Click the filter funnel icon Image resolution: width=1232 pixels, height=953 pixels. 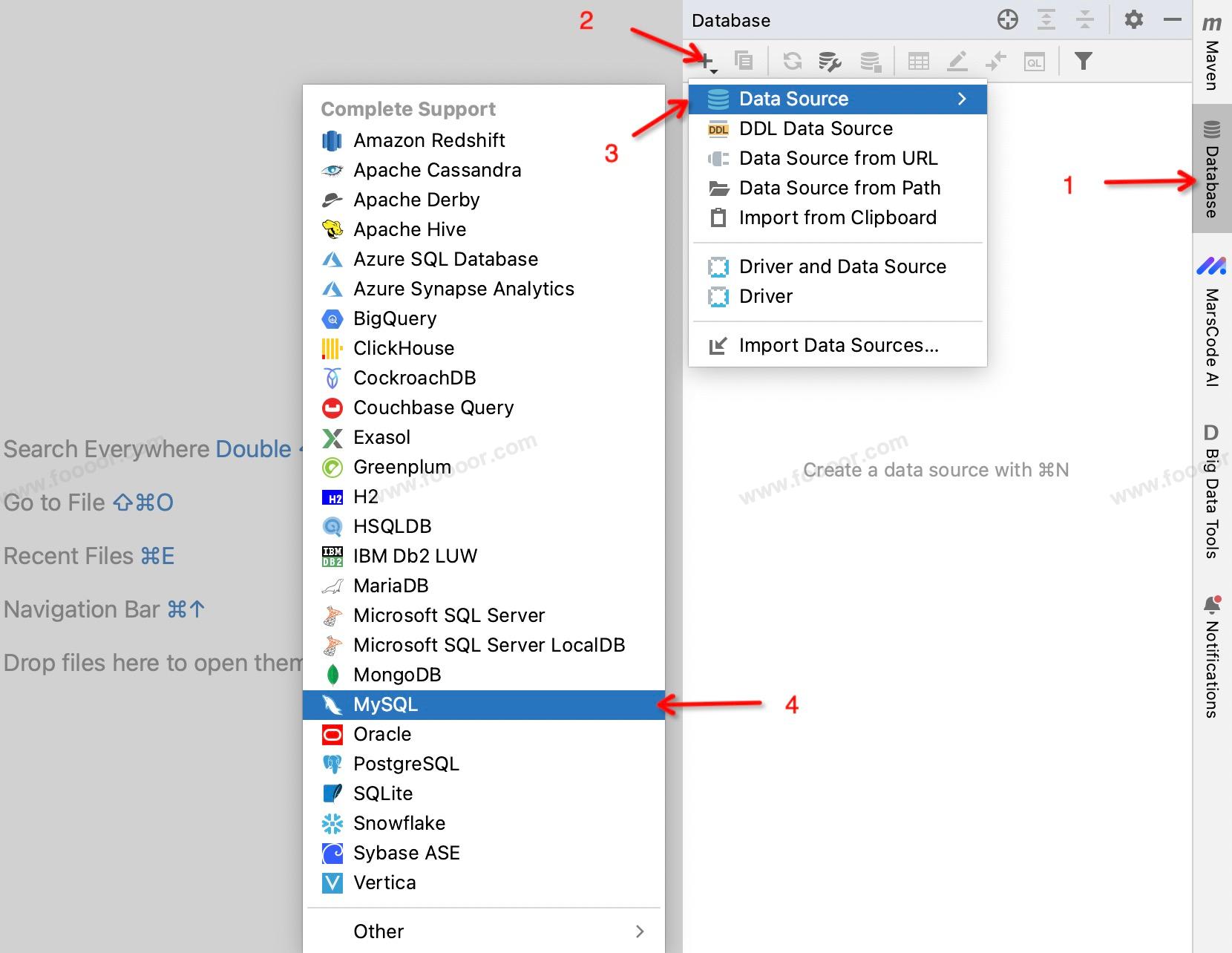pos(1083,62)
